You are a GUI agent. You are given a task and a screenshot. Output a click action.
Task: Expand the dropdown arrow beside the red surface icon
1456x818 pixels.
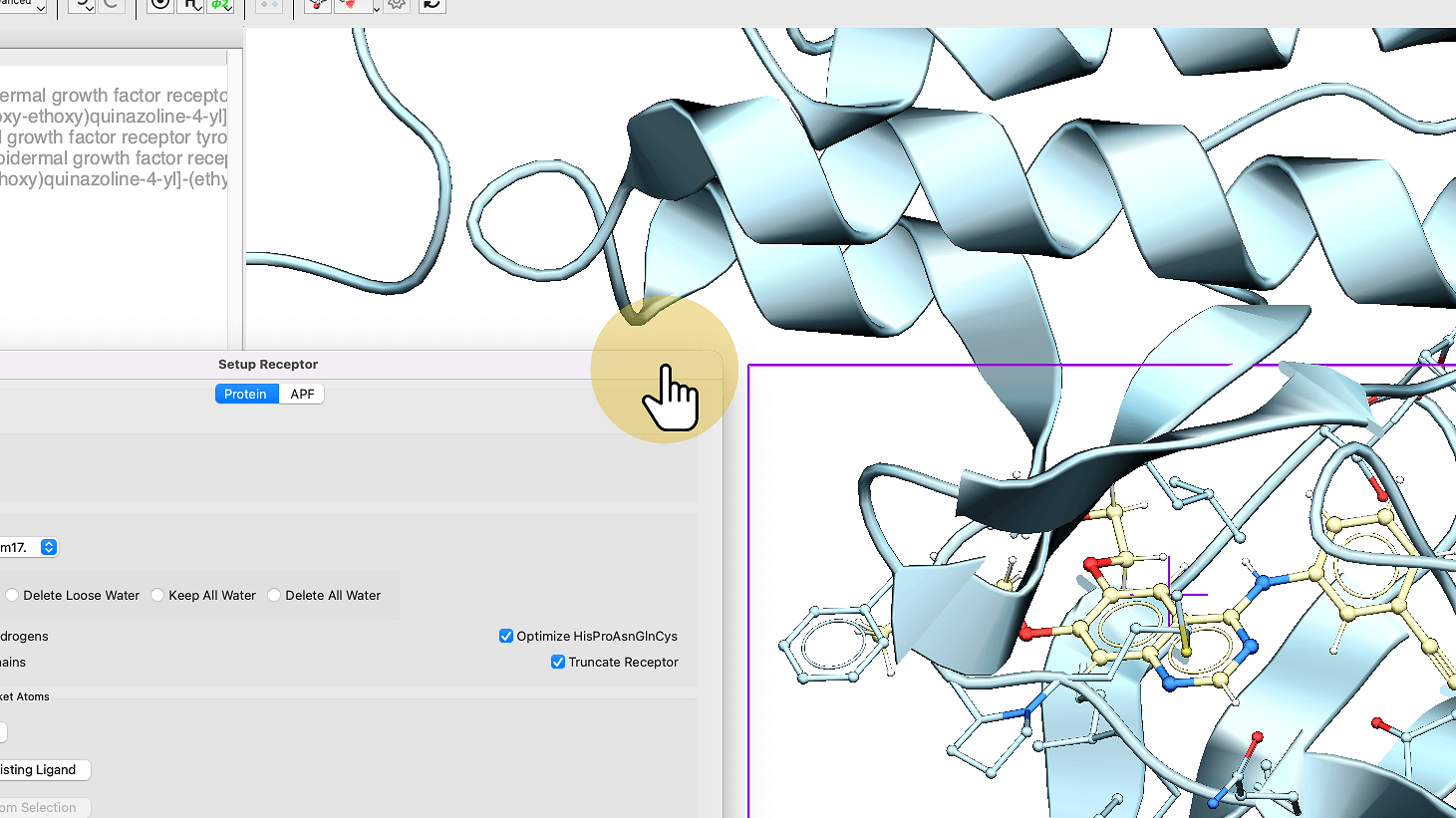(x=376, y=8)
